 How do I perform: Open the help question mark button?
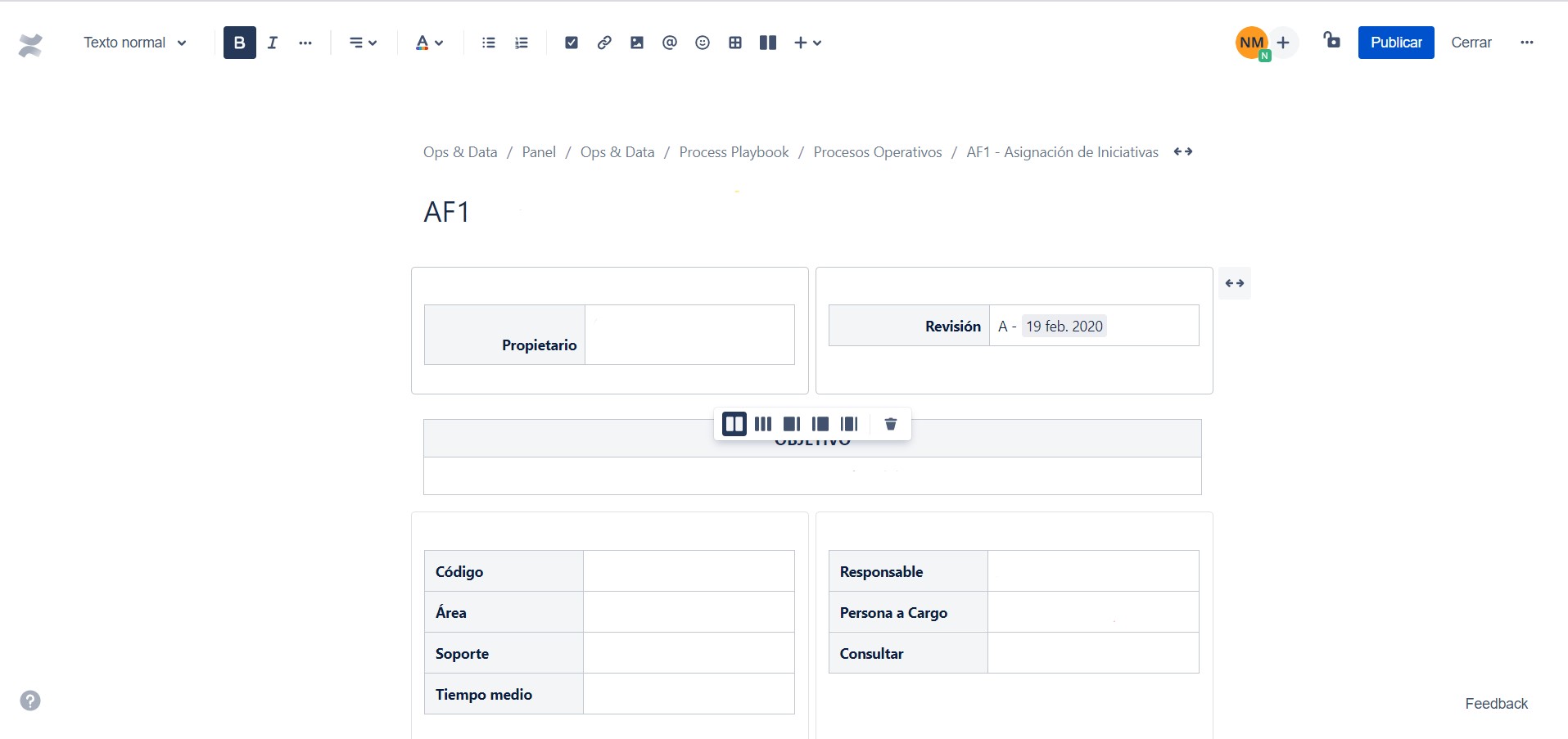coord(29,701)
